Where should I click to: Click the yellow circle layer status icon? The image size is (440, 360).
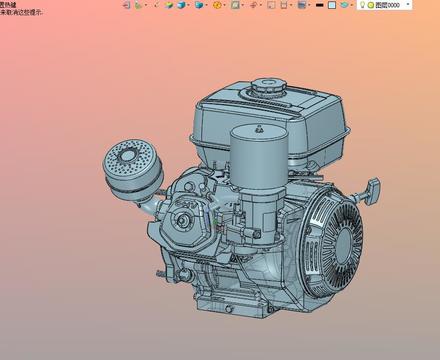point(371,5)
